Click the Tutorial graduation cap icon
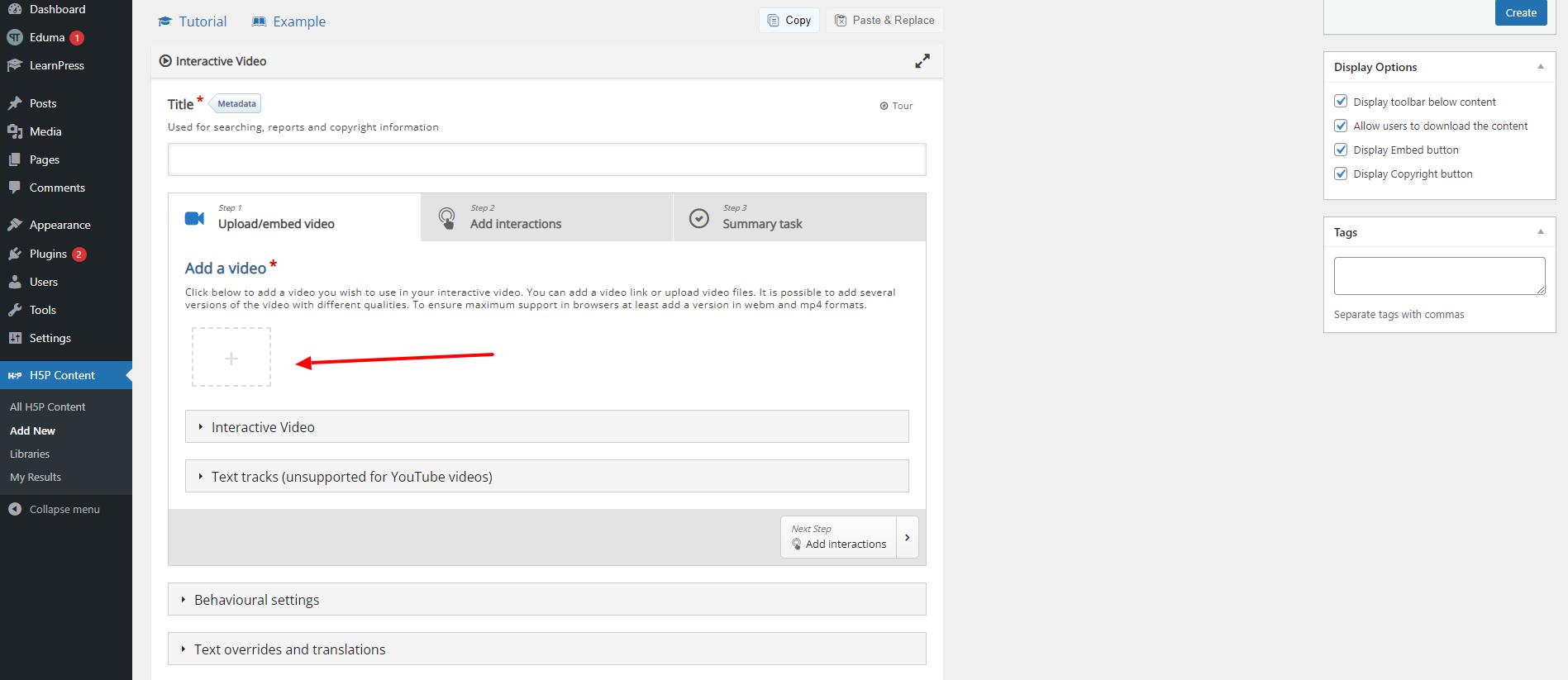 [165, 21]
